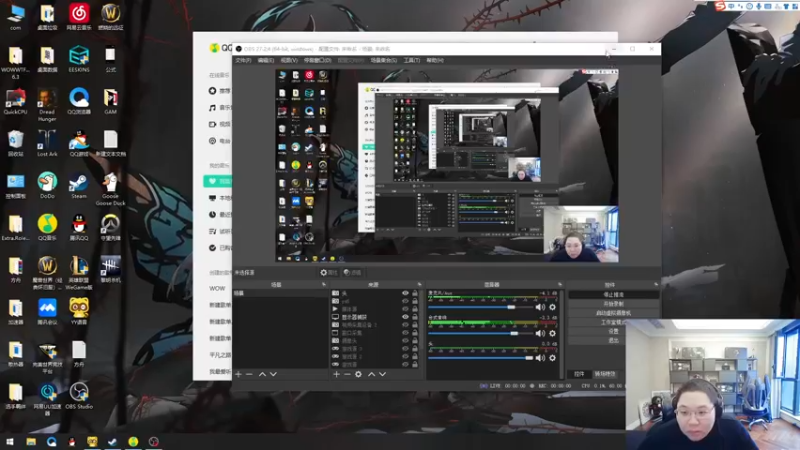This screenshot has height=450, width=800.
Task: Add a new scene with the plus icon
Action: pos(238,374)
